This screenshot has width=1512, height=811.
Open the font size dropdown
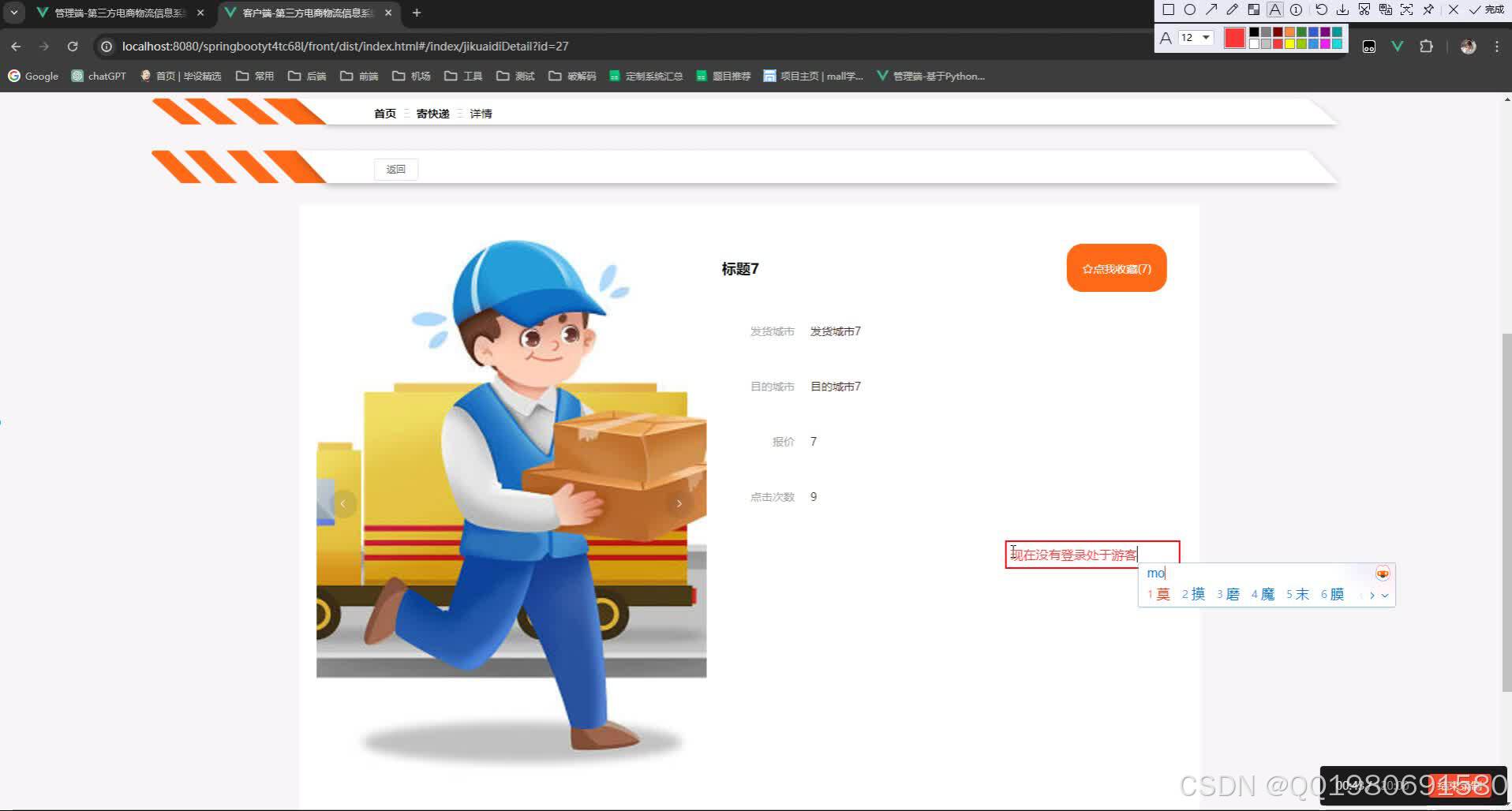[x=1206, y=38]
